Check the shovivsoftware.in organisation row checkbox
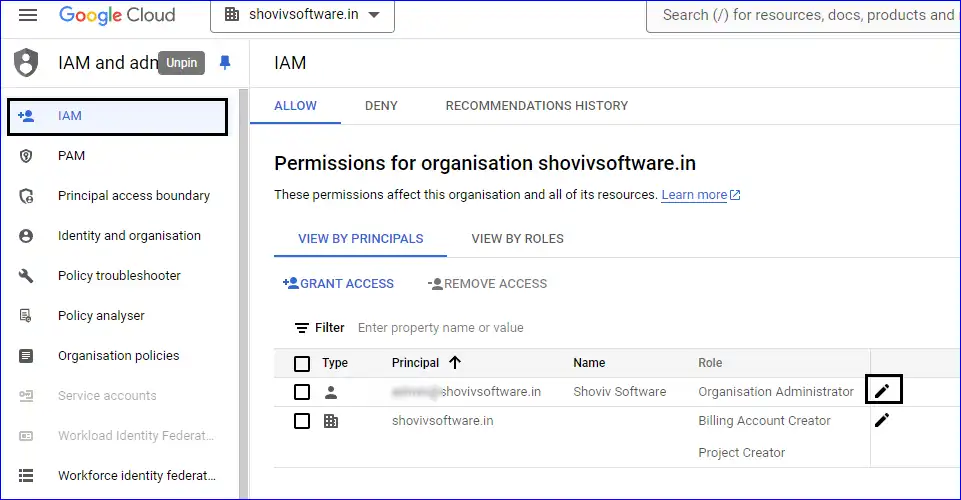Screen dimensions: 961x500 [x=302, y=421]
